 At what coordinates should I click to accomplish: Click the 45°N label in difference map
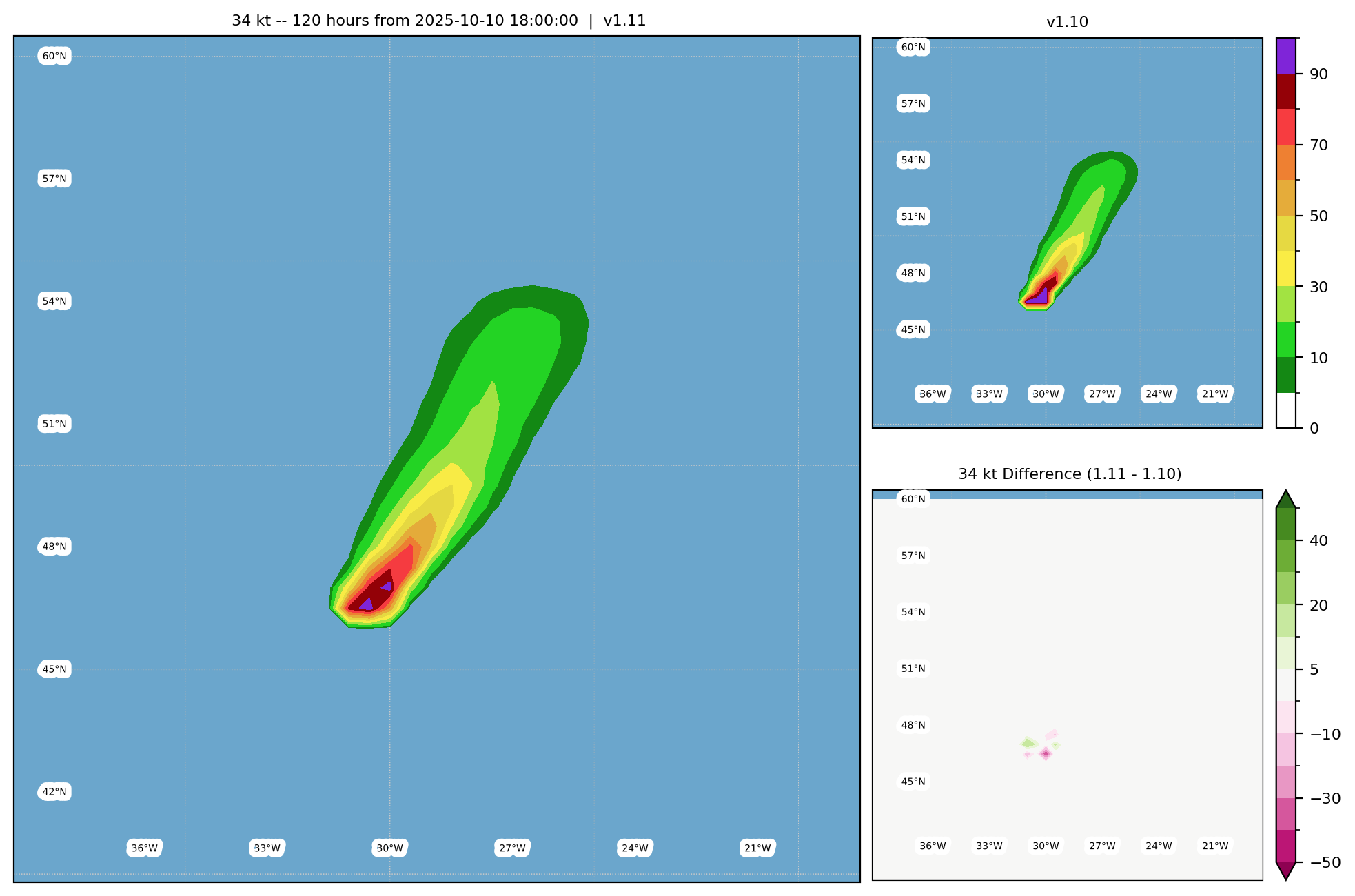(x=913, y=782)
